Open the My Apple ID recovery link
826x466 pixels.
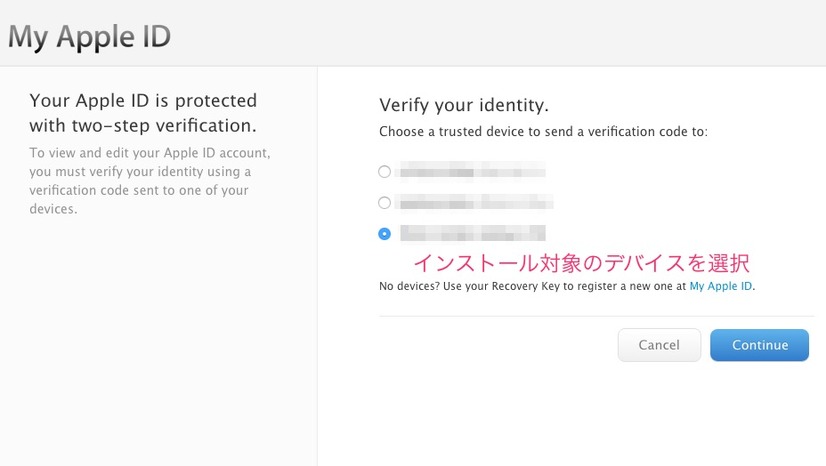[721, 286]
